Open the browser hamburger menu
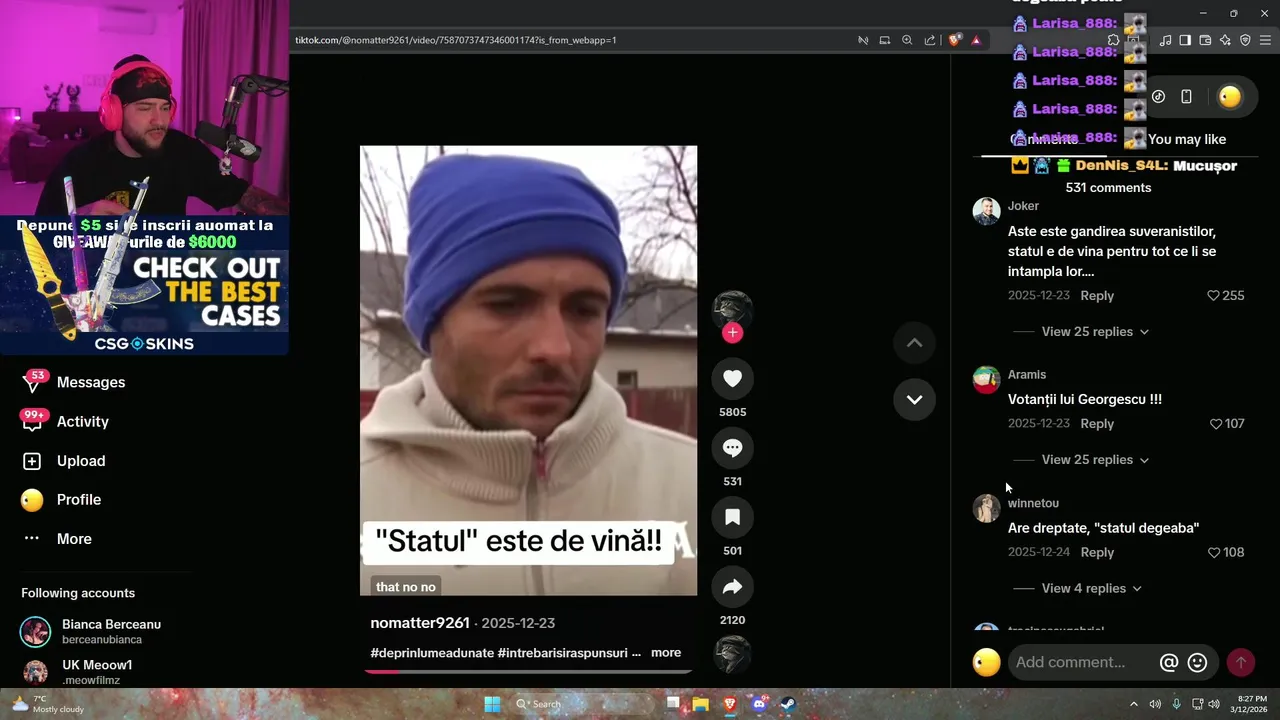 (1265, 40)
